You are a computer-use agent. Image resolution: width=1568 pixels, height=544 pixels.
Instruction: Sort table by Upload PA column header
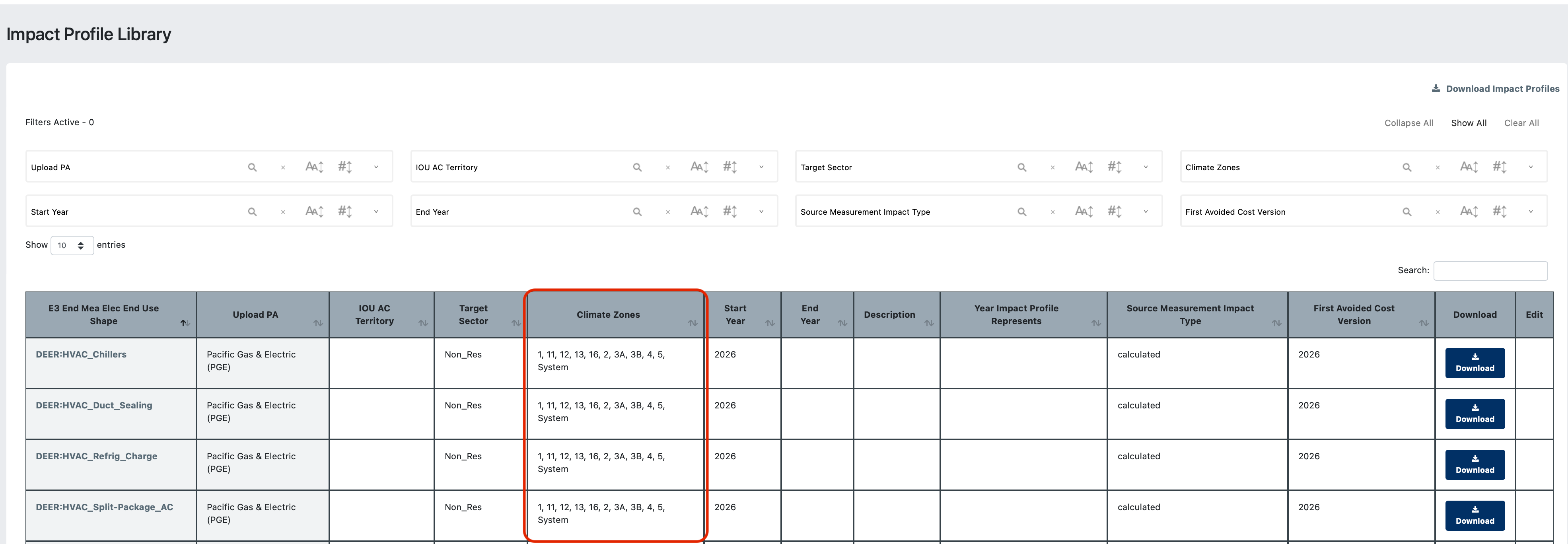(x=263, y=315)
